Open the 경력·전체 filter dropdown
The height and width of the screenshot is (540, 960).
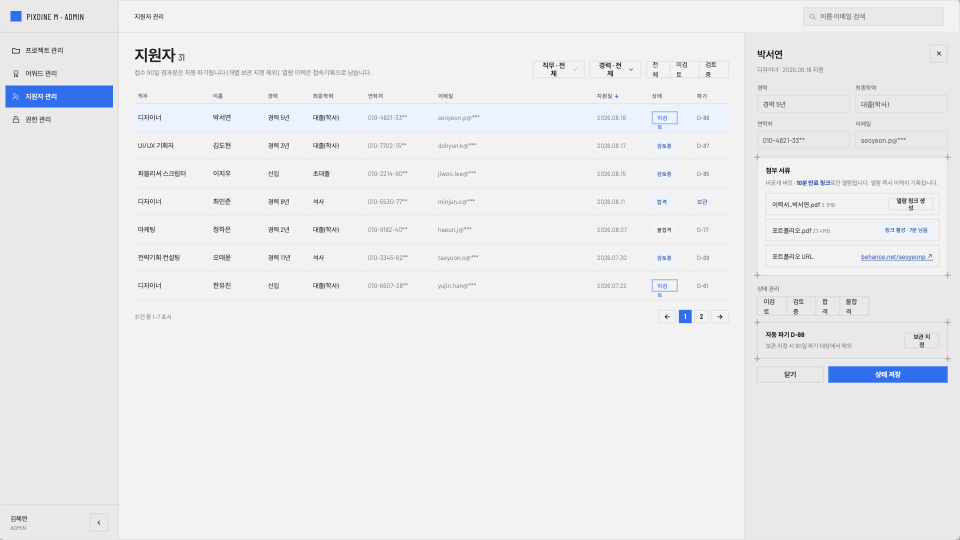coord(615,69)
